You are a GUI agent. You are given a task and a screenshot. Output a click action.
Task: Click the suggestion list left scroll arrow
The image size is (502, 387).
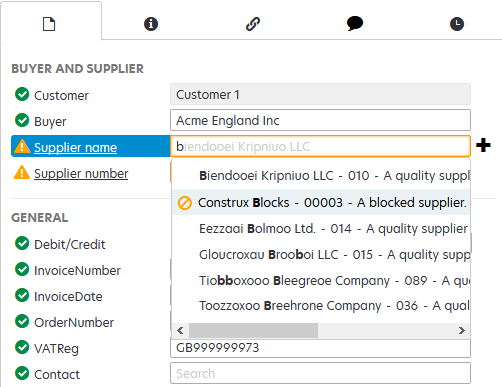(x=180, y=330)
